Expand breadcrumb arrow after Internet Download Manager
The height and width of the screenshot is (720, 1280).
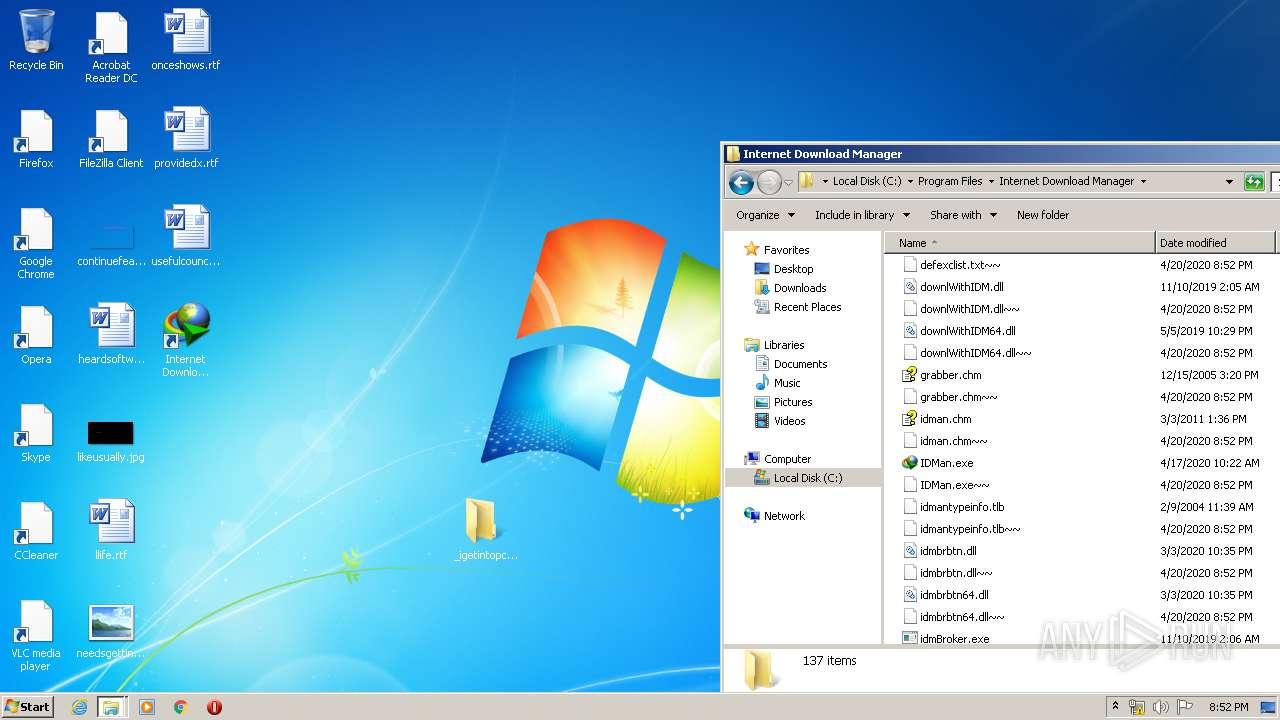point(1143,182)
